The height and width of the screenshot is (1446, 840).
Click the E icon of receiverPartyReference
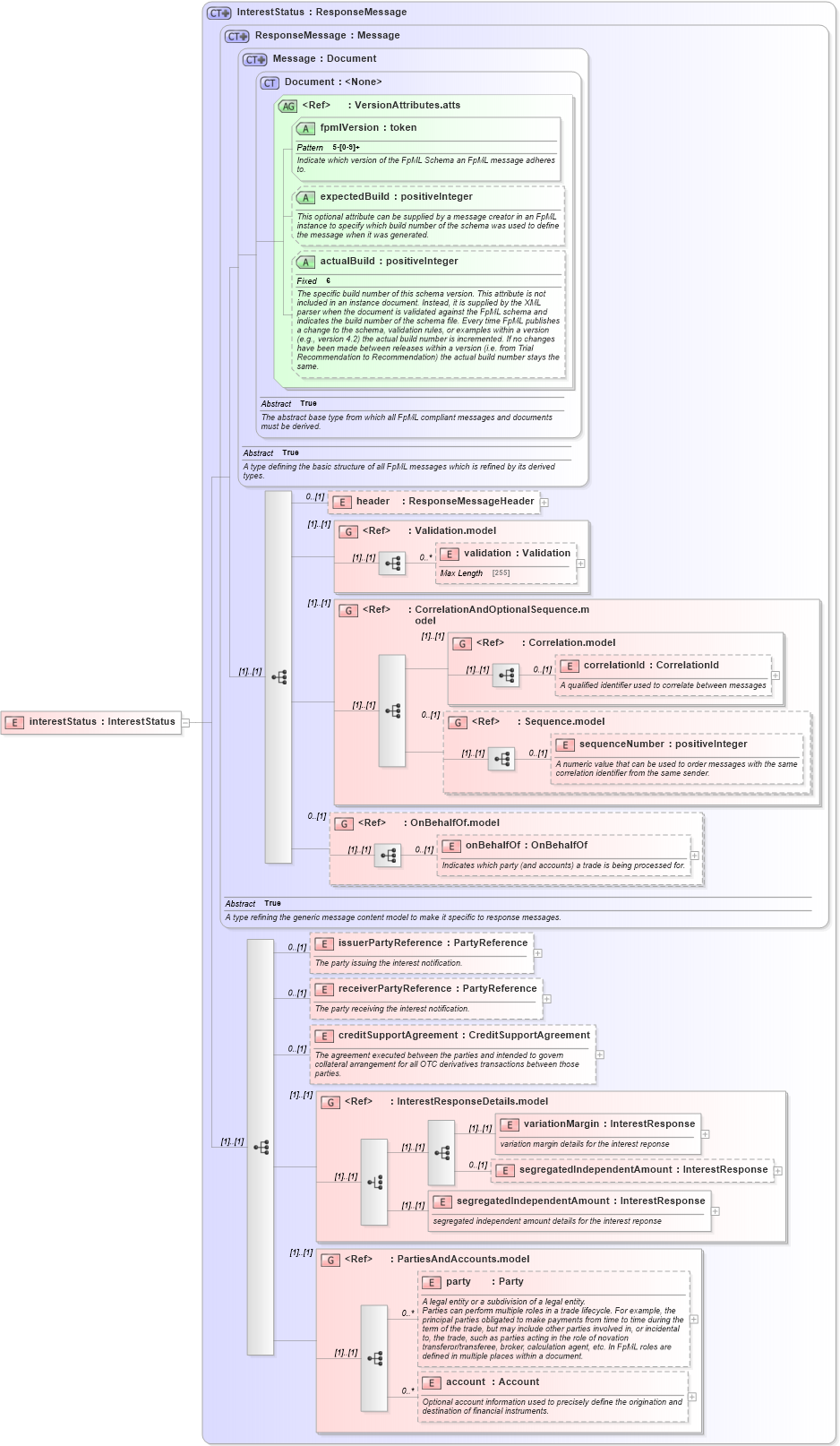point(323,989)
